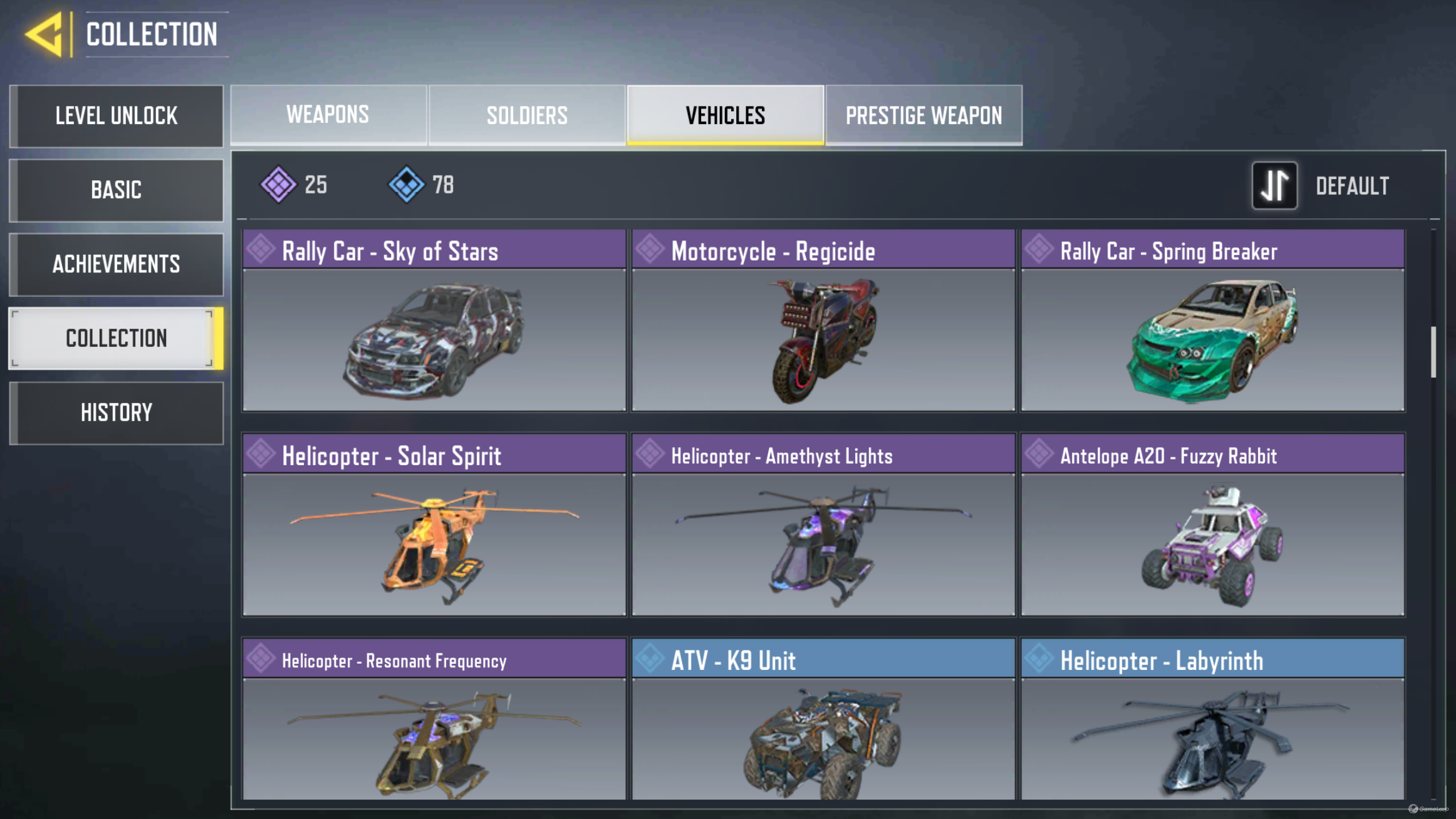Click the blue rare rarity diamond icon
The width and height of the screenshot is (1456, 819).
pos(407,185)
